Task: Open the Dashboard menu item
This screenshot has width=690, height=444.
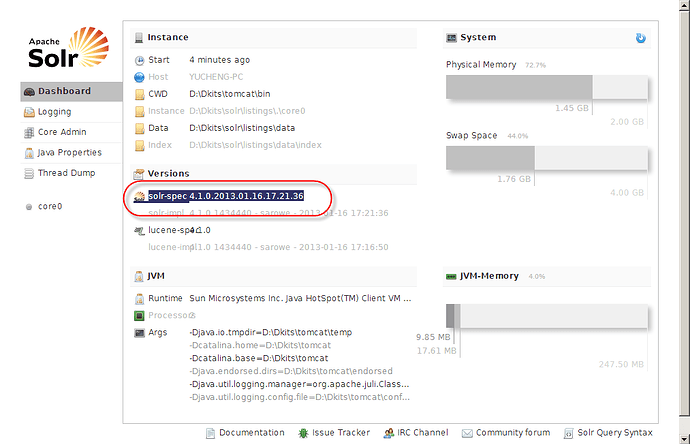Action: pyautogui.click(x=71, y=91)
